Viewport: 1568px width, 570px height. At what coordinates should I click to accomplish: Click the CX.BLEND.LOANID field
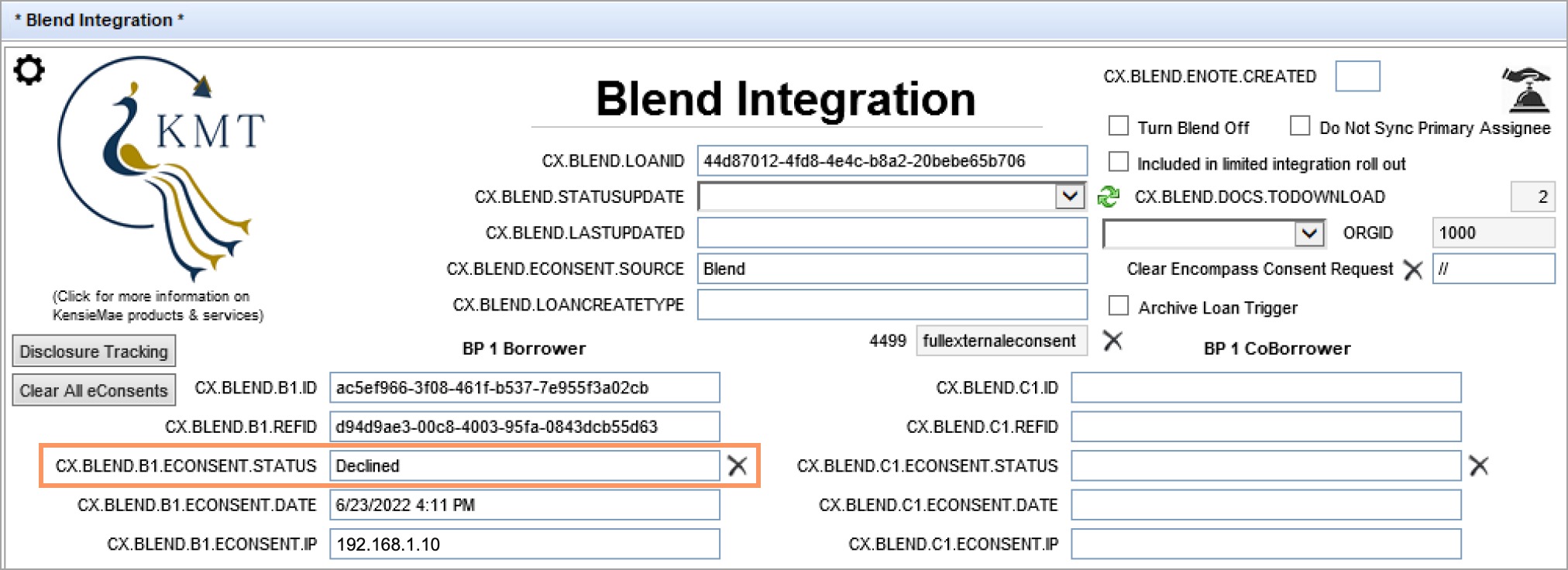pos(892,160)
